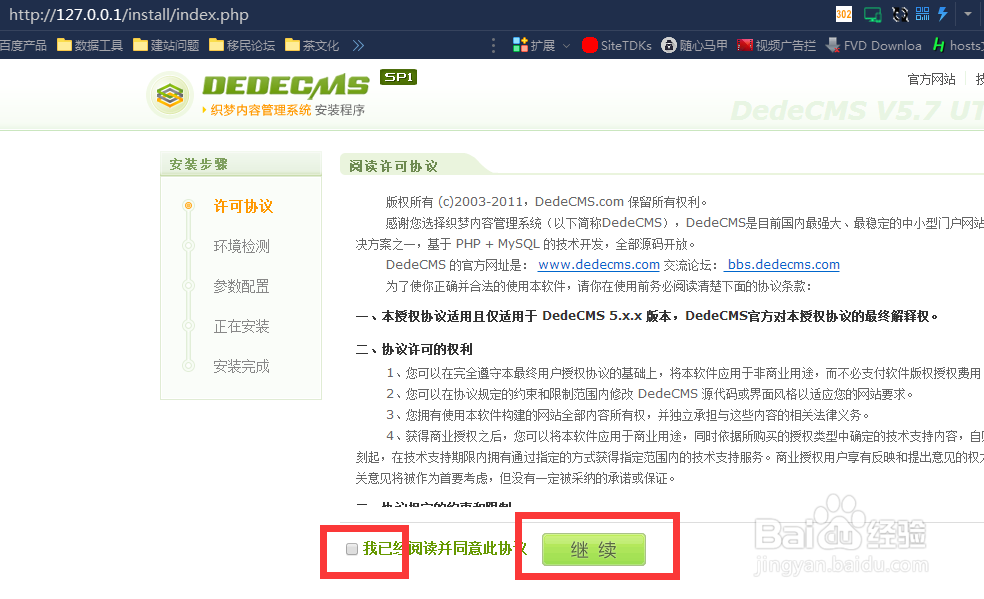Check the 我已经阅读并同意此协议 agreement checkbox
Screen dimensions: 984x599
tap(351, 549)
